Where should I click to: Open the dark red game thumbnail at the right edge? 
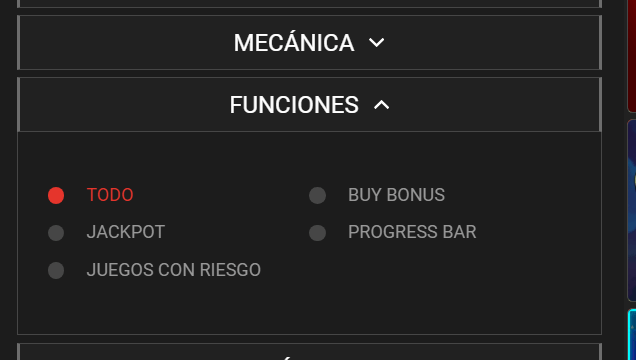[x=632, y=56]
